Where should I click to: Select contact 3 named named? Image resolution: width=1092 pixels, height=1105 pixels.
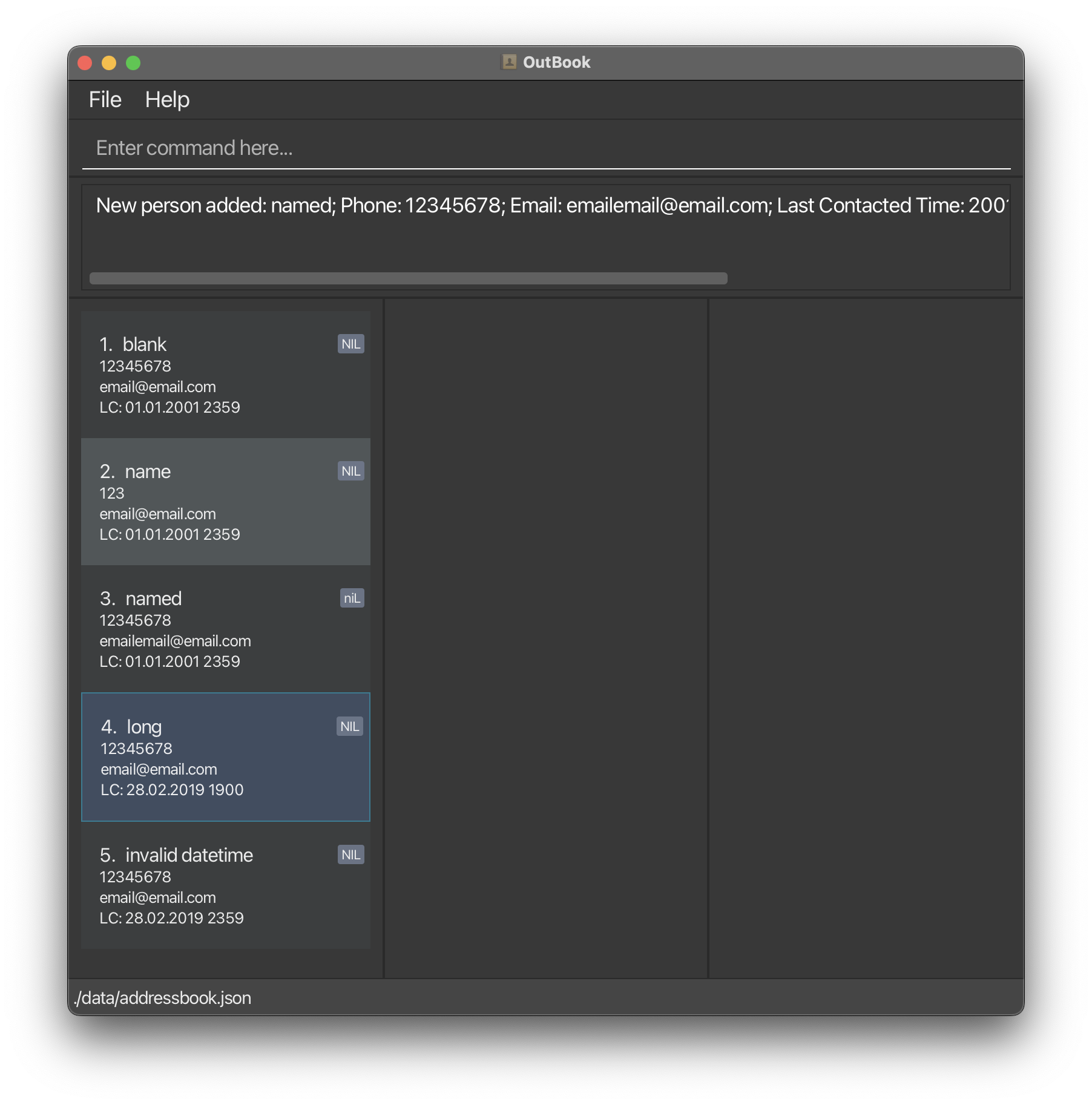(226, 629)
